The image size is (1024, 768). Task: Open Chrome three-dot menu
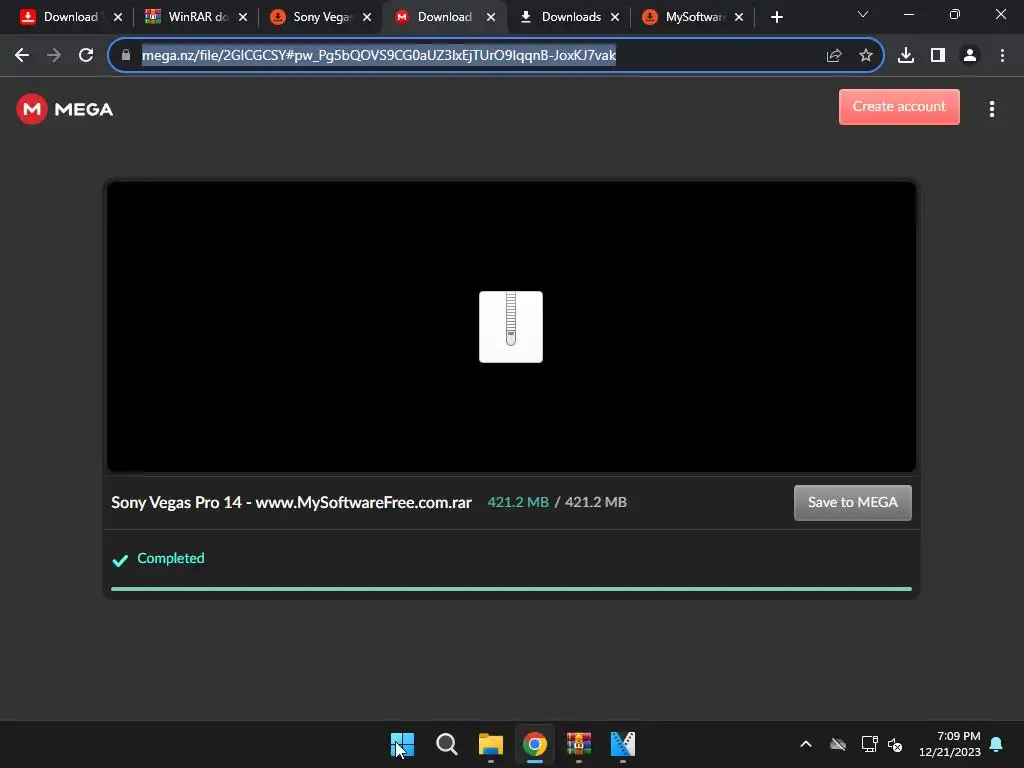coord(1002,55)
